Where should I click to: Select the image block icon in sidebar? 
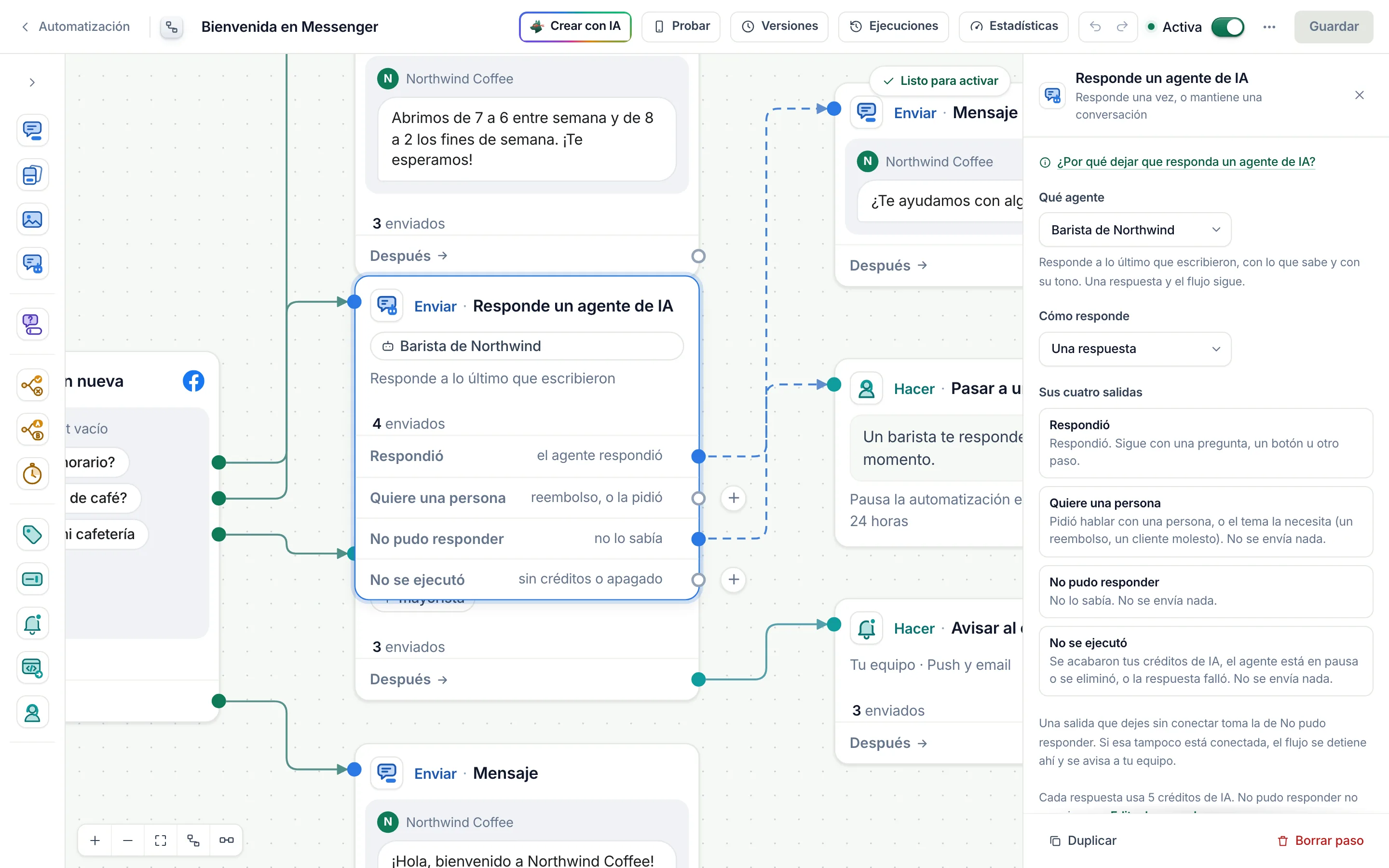[32, 219]
